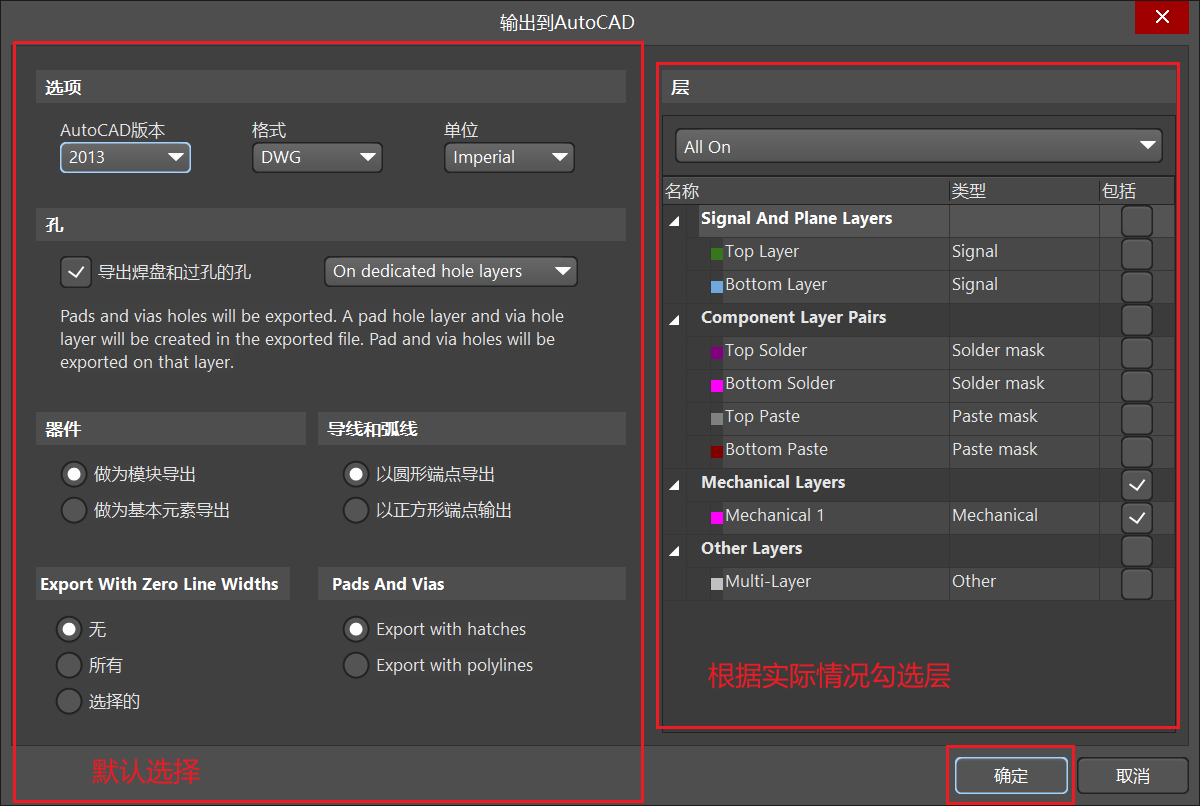Image resolution: width=1200 pixels, height=806 pixels.
Task: Select the Top Solder row name
Action: (x=766, y=351)
